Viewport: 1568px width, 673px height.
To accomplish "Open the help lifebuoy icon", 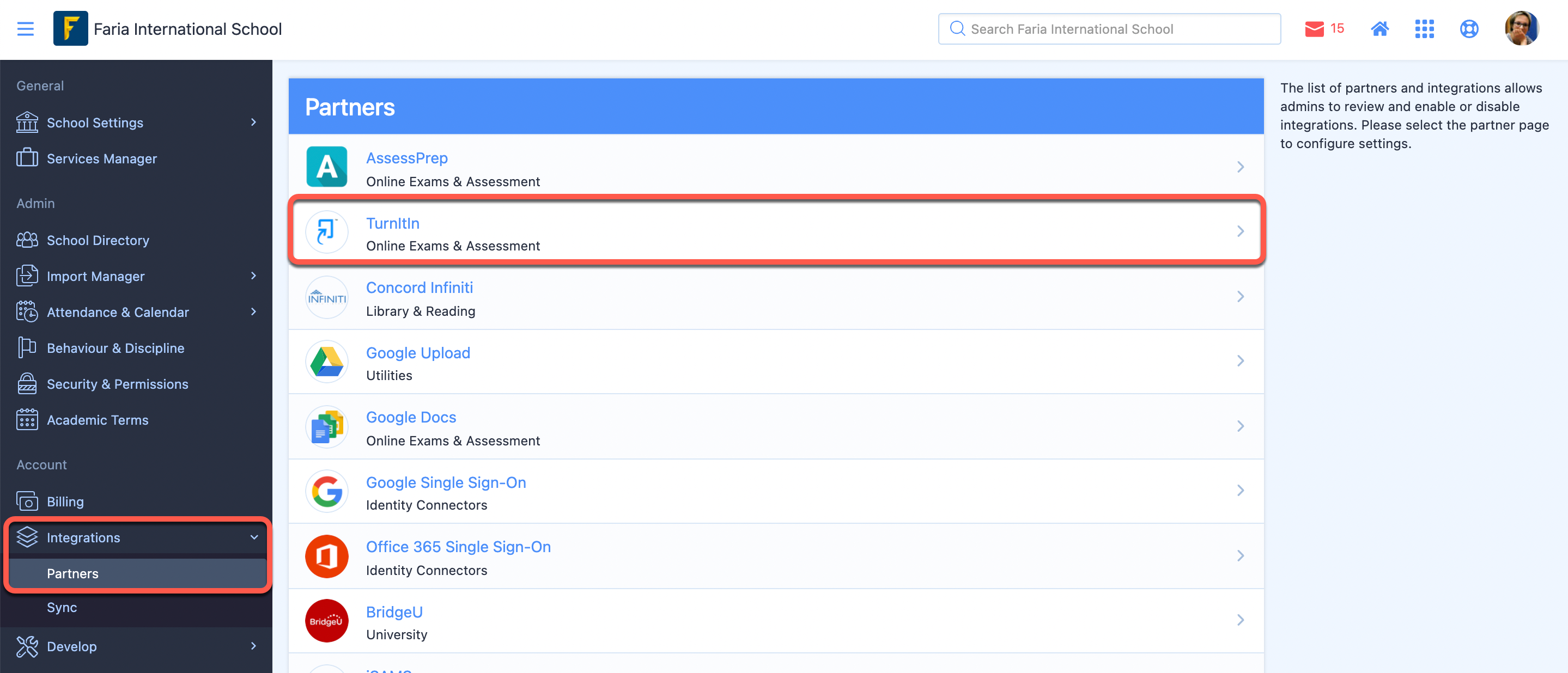I will tap(1469, 29).
